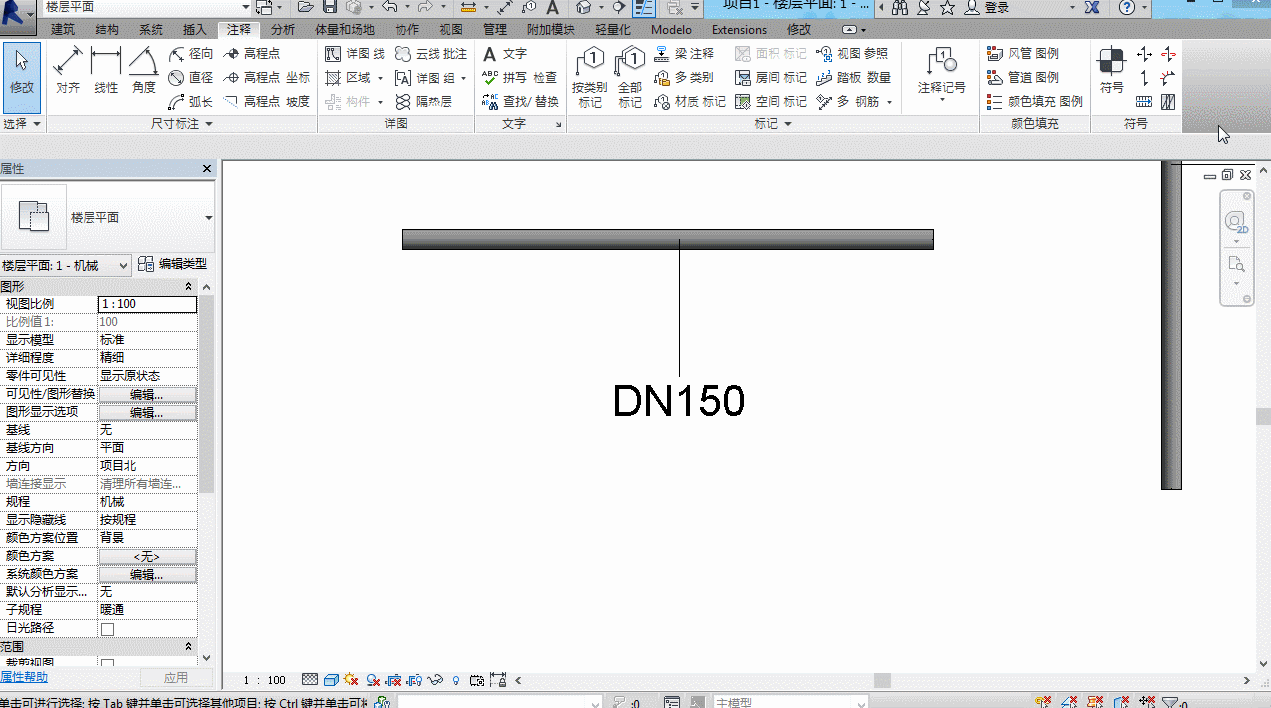
Task: Expand the 尺寸标注 panel dropdown
Action: click(x=182, y=124)
